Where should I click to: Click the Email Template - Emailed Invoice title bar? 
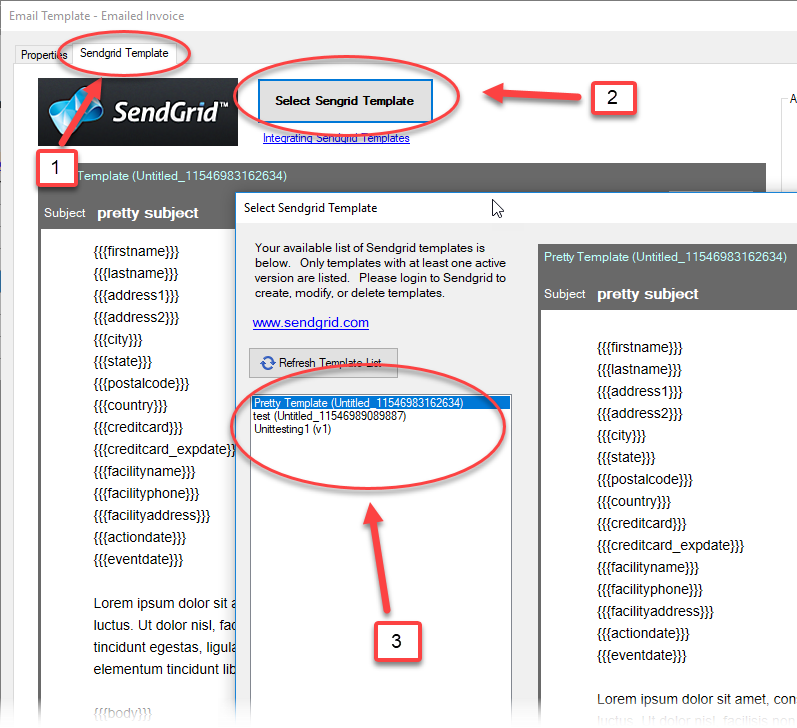click(x=98, y=16)
